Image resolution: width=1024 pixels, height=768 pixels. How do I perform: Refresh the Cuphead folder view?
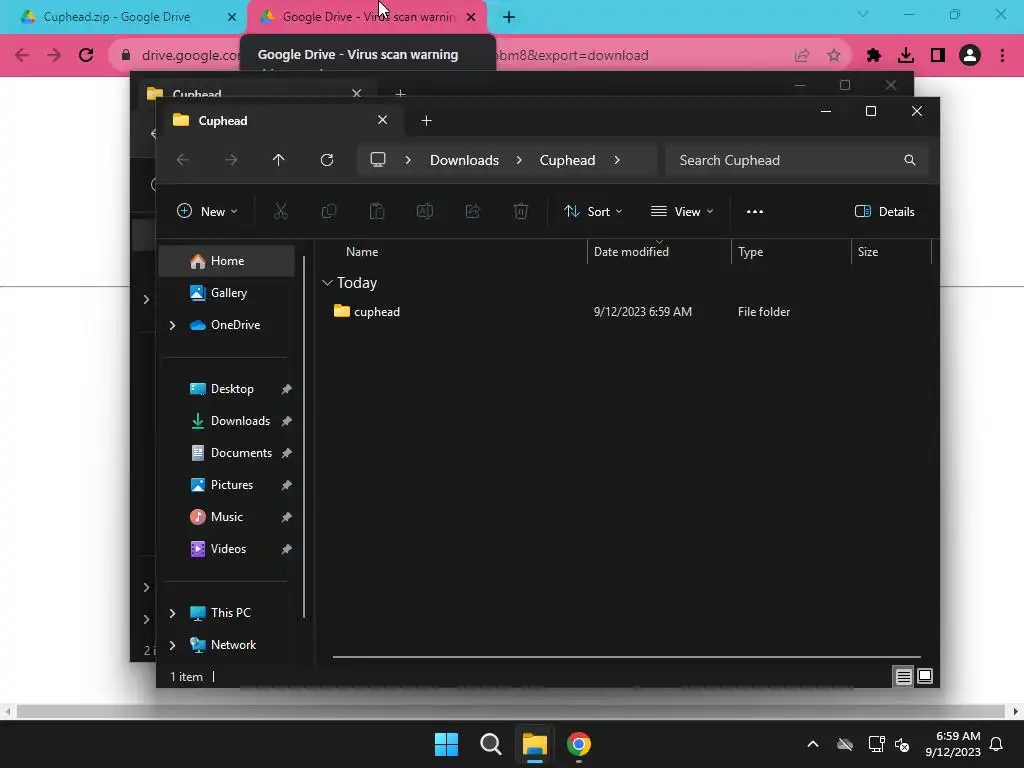(327, 160)
